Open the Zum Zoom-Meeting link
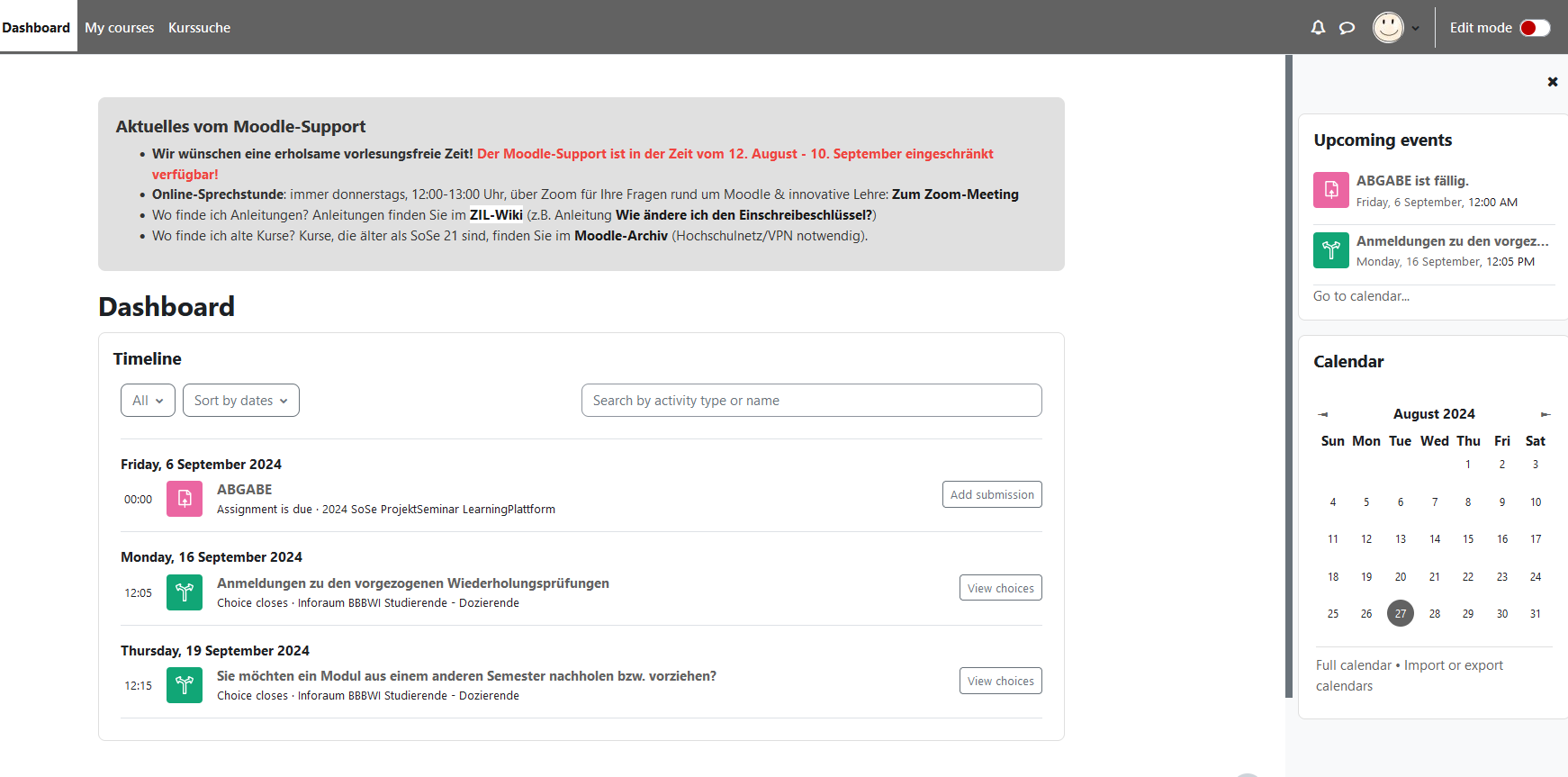1568x777 pixels. 954,194
